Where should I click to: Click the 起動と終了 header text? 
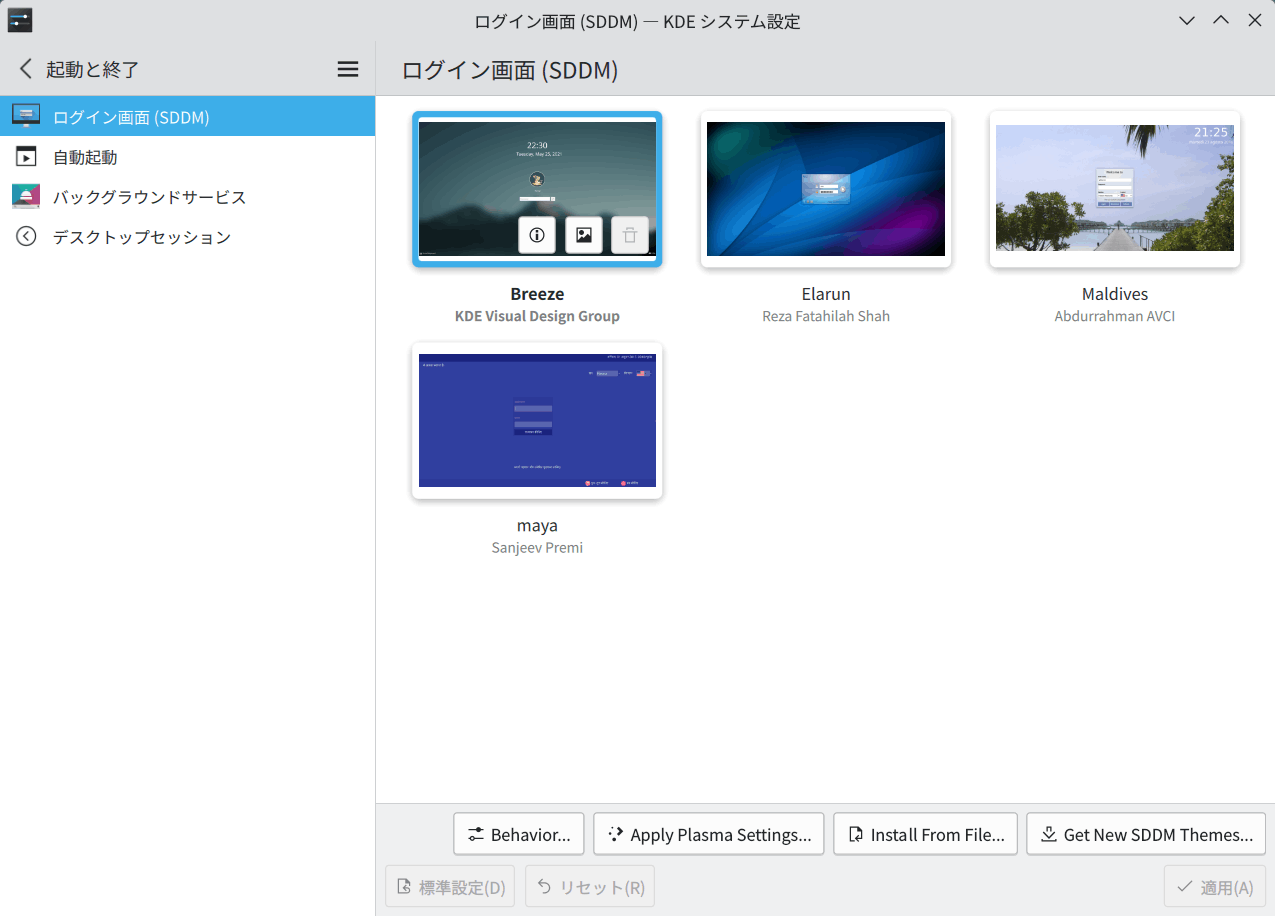[x=92, y=70]
